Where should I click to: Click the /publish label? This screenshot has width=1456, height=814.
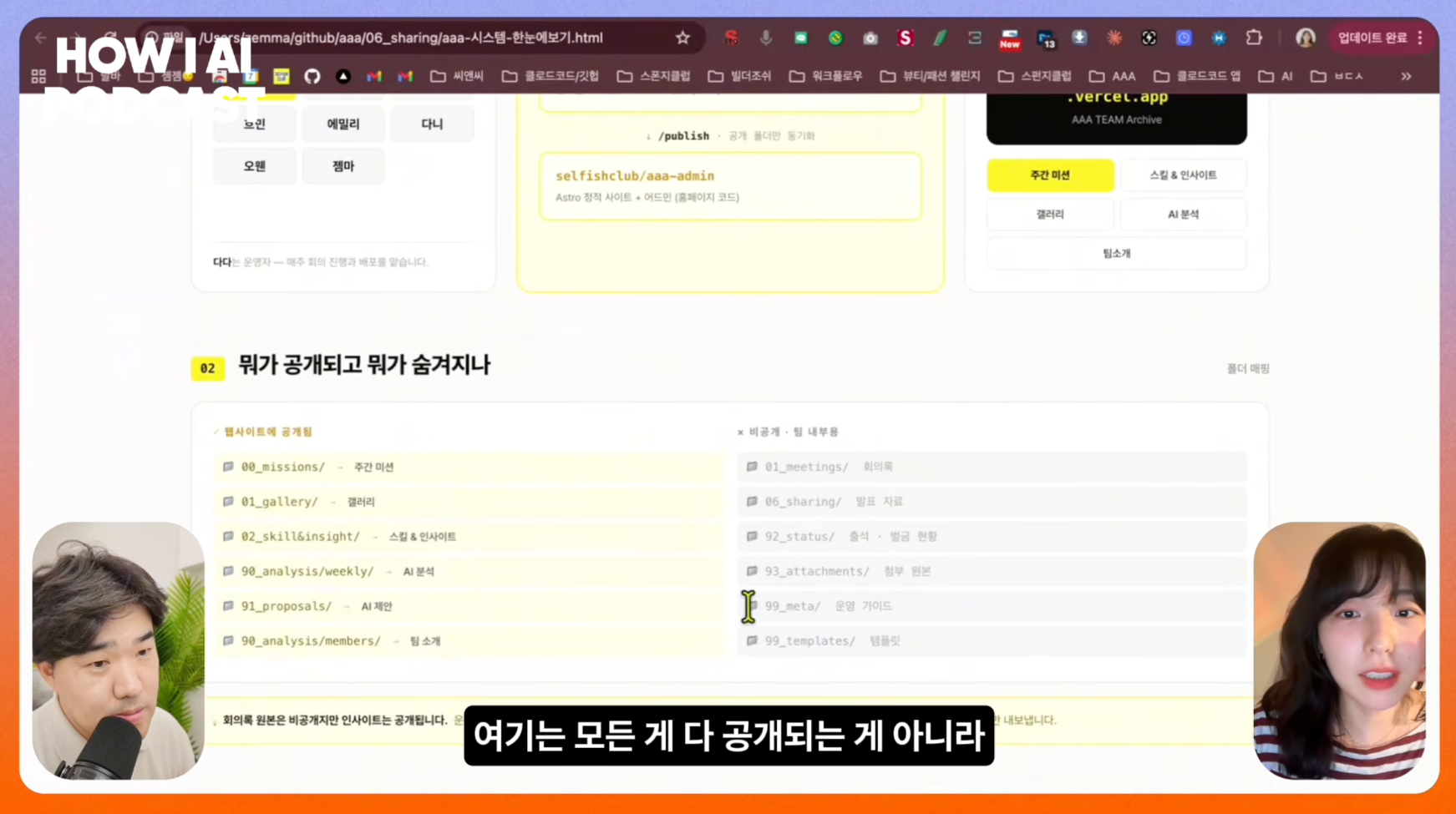tap(683, 136)
